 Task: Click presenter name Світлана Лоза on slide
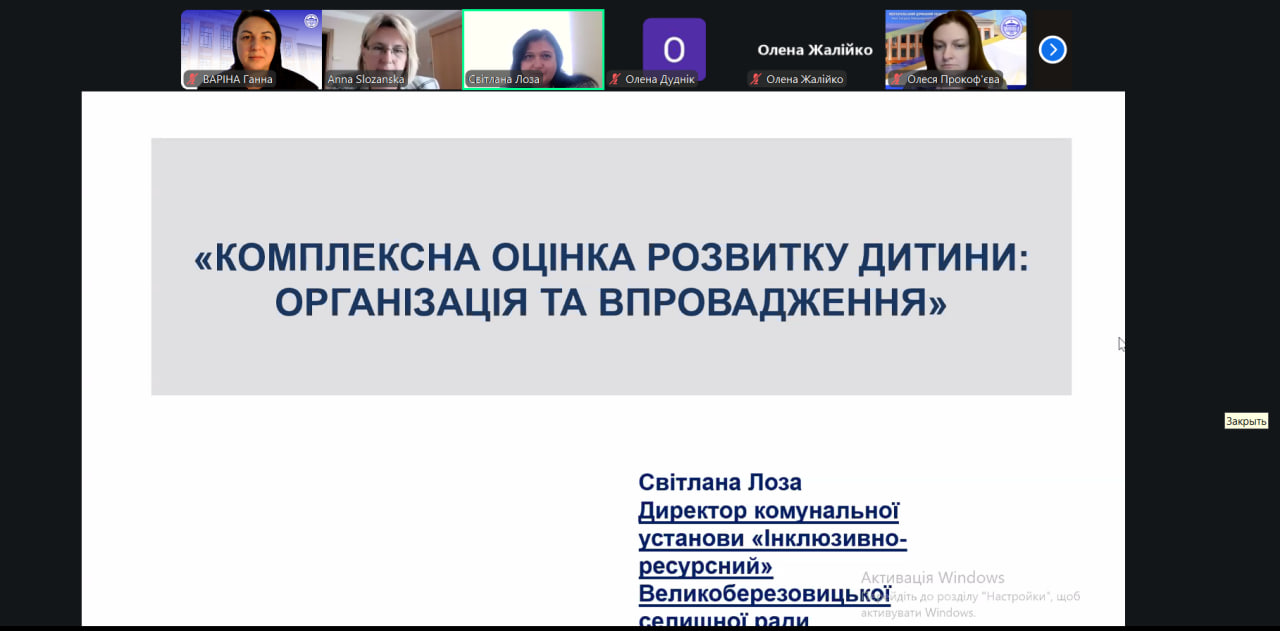tap(720, 482)
